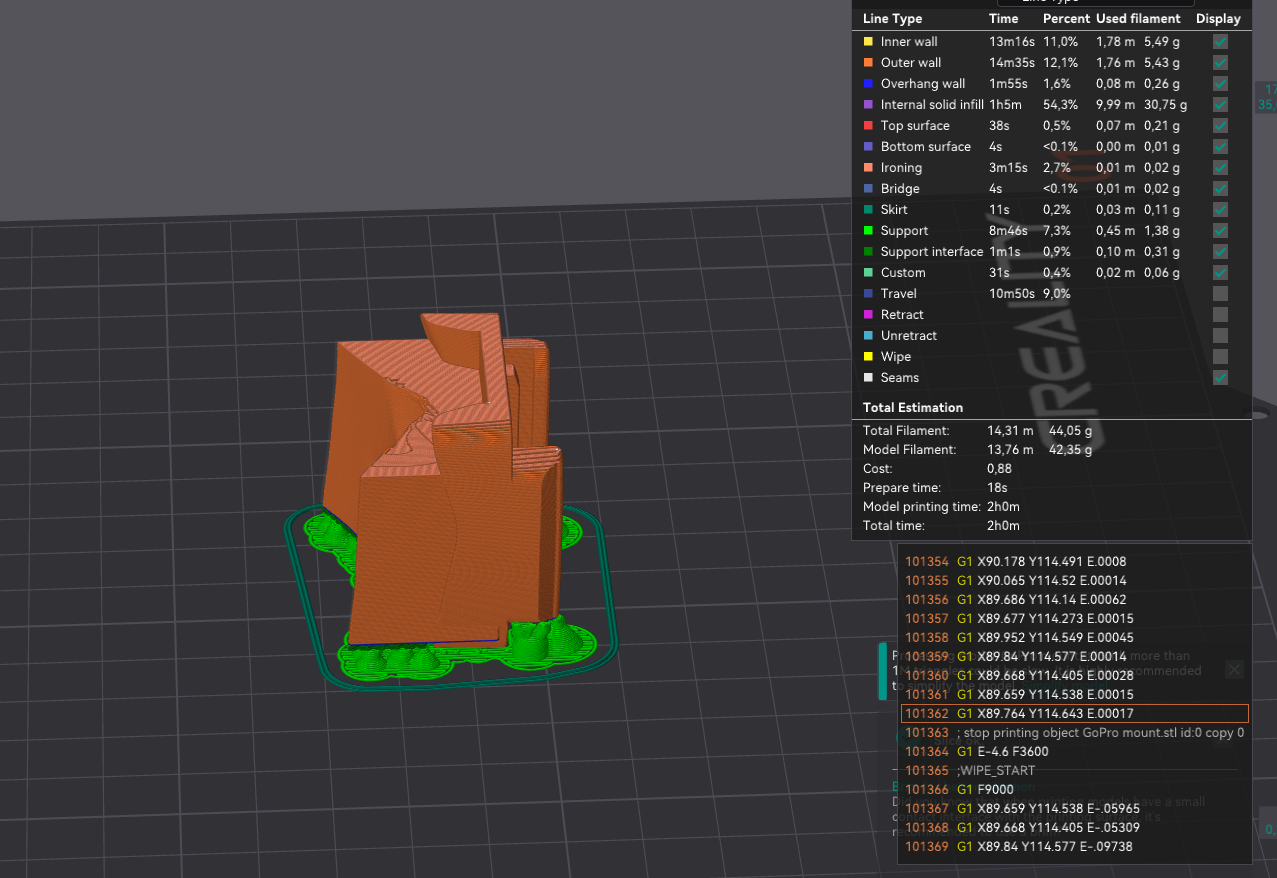Select the stop printing object comment line
The width and height of the screenshot is (1277, 878).
[x=1075, y=733]
